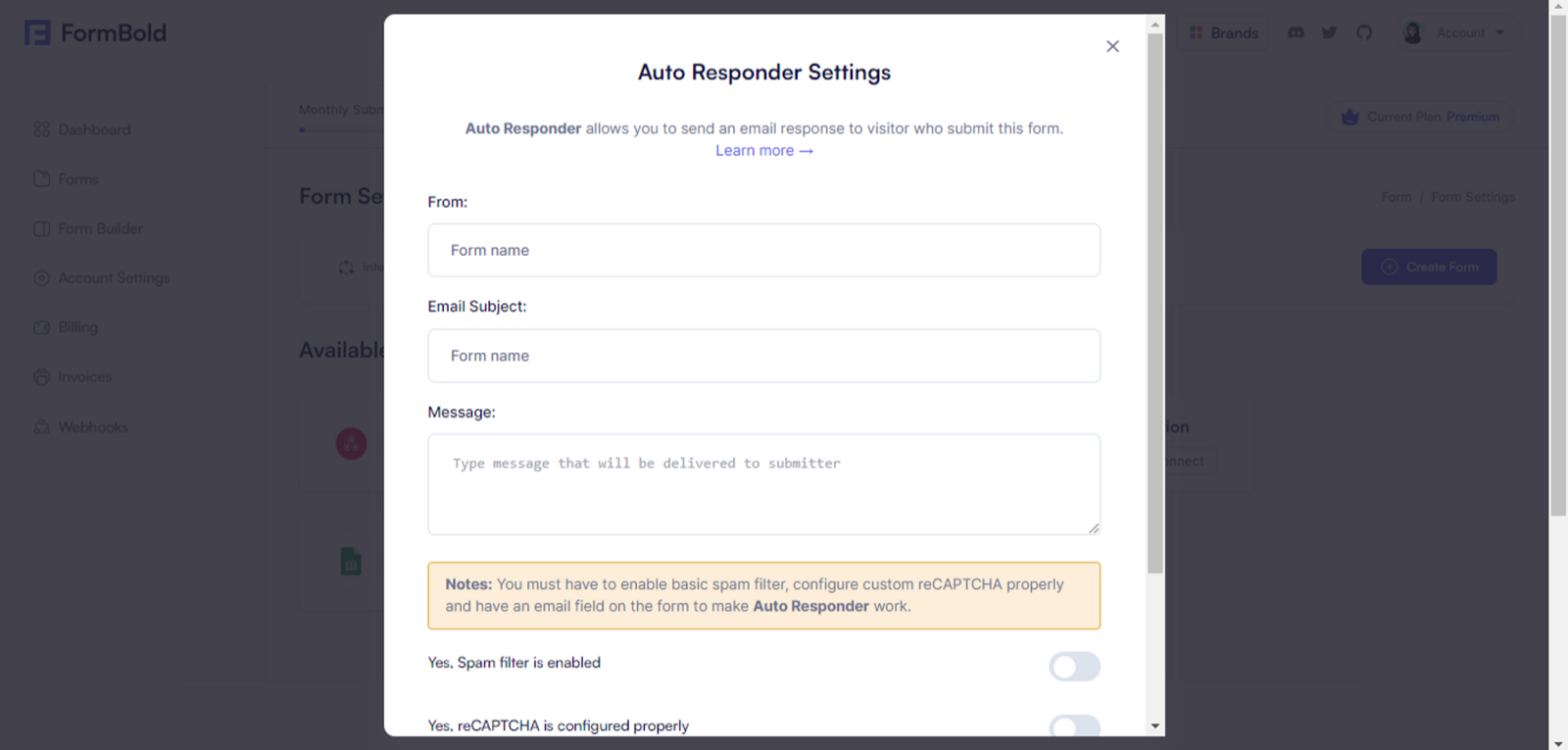Open the Discord icon in header
Image resolution: width=1568 pixels, height=750 pixels.
(1296, 32)
